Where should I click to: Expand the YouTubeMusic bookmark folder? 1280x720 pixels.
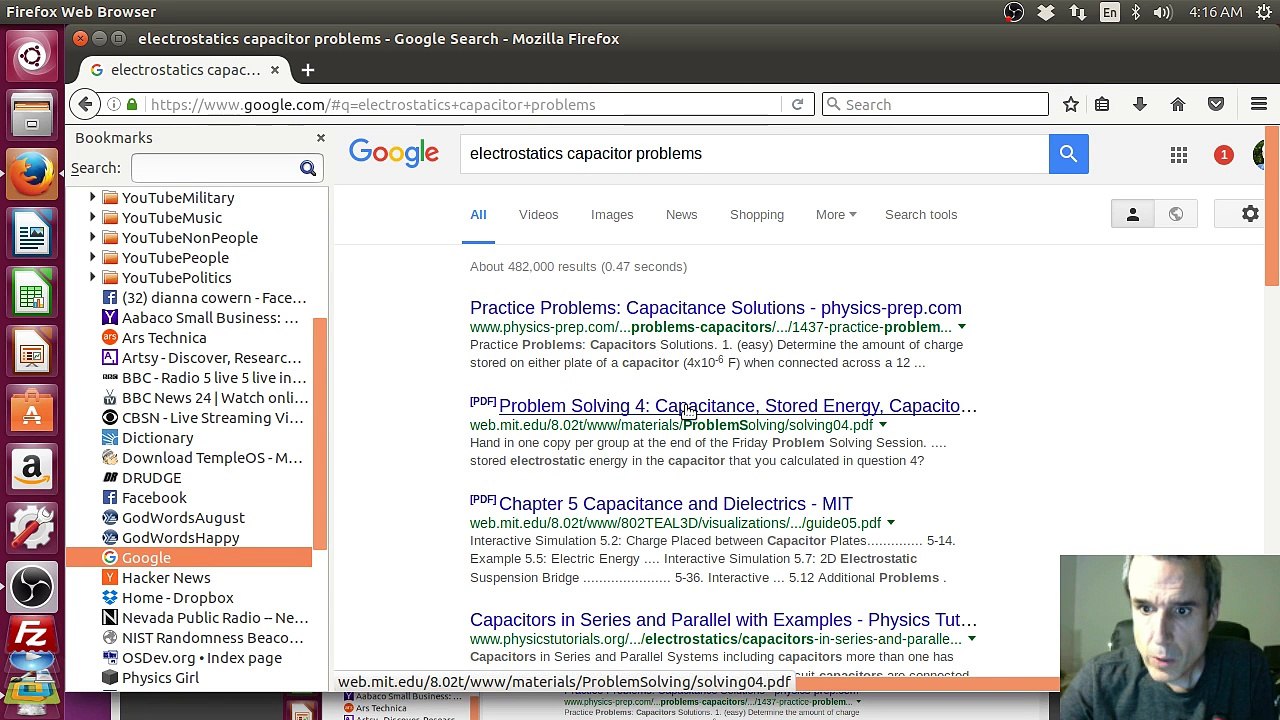point(93,218)
